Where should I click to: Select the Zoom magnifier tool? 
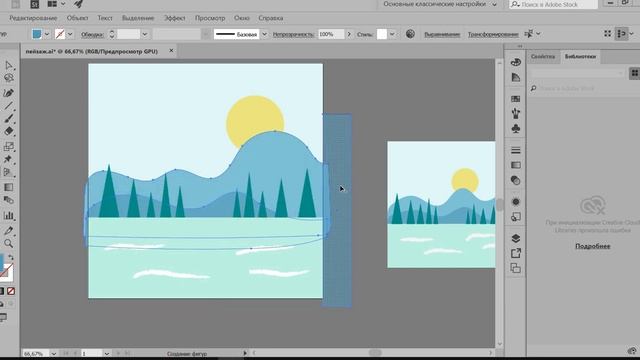(9, 244)
